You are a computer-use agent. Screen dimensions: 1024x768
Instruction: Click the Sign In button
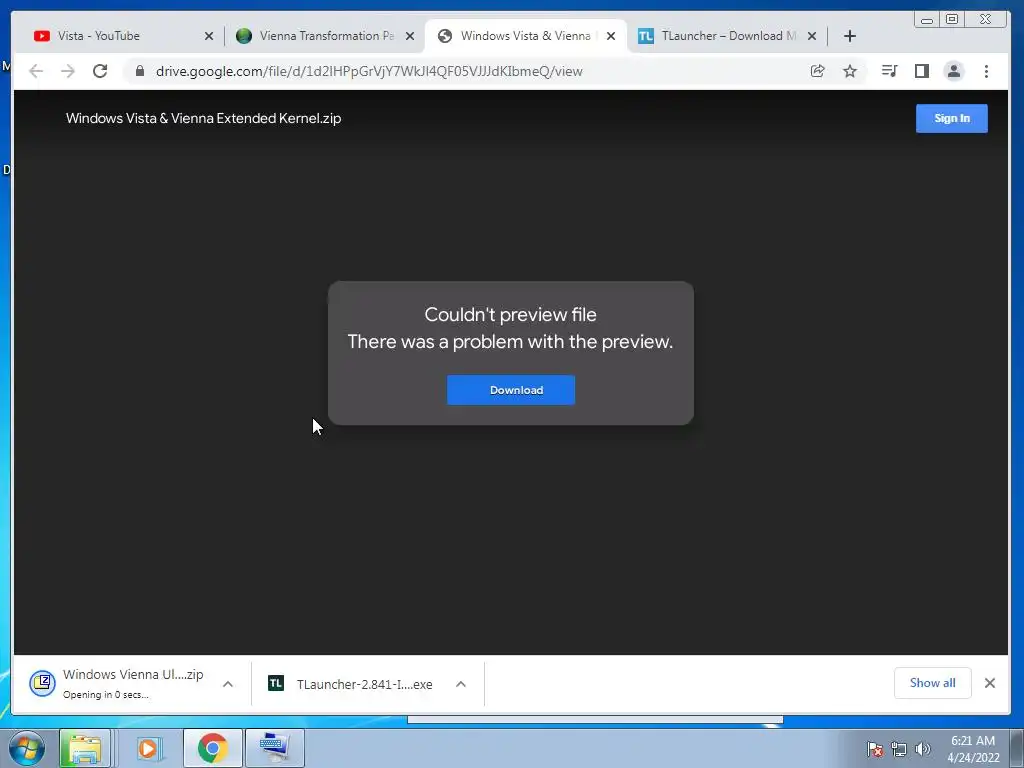coord(952,118)
